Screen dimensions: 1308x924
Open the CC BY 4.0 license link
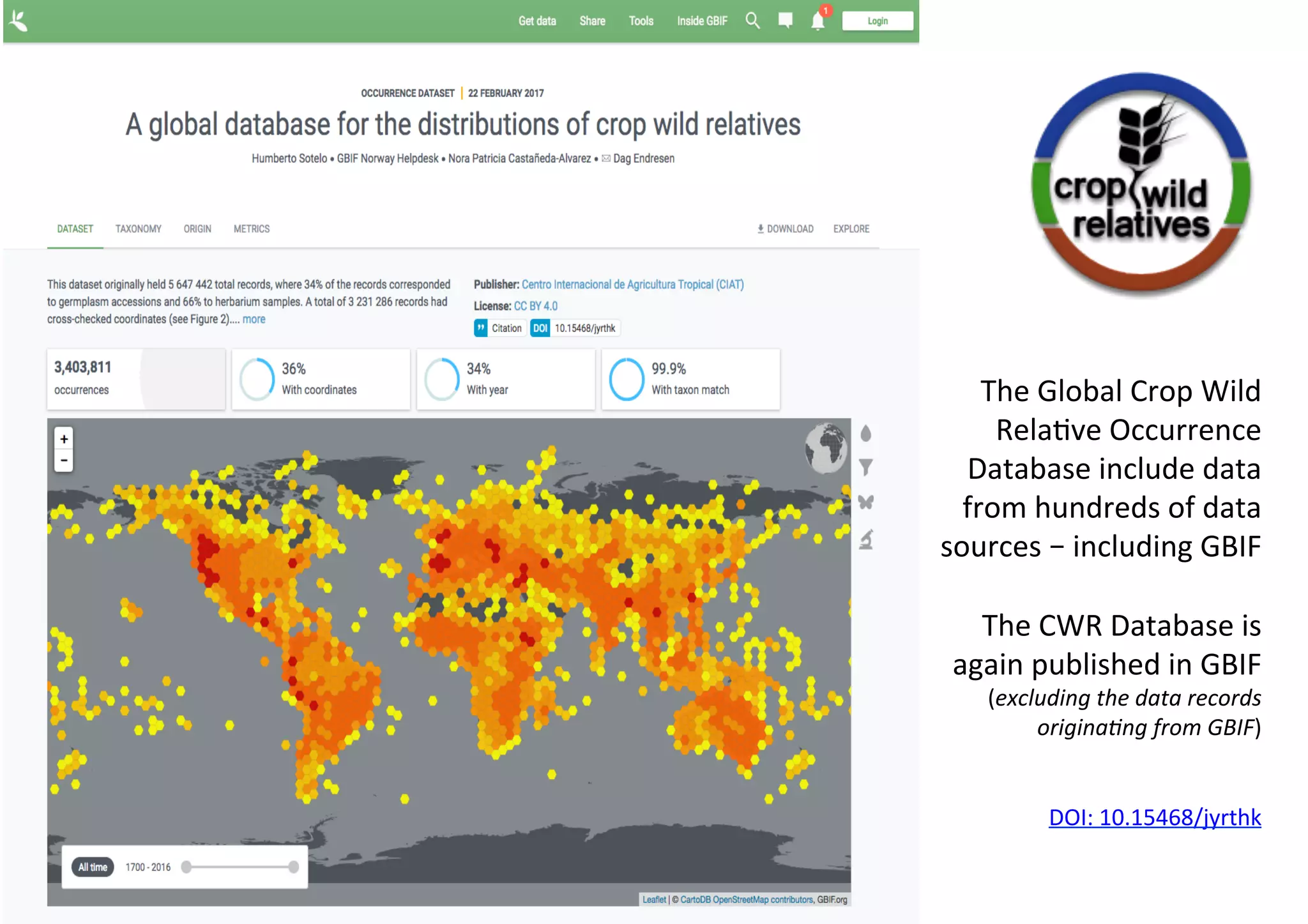click(535, 306)
